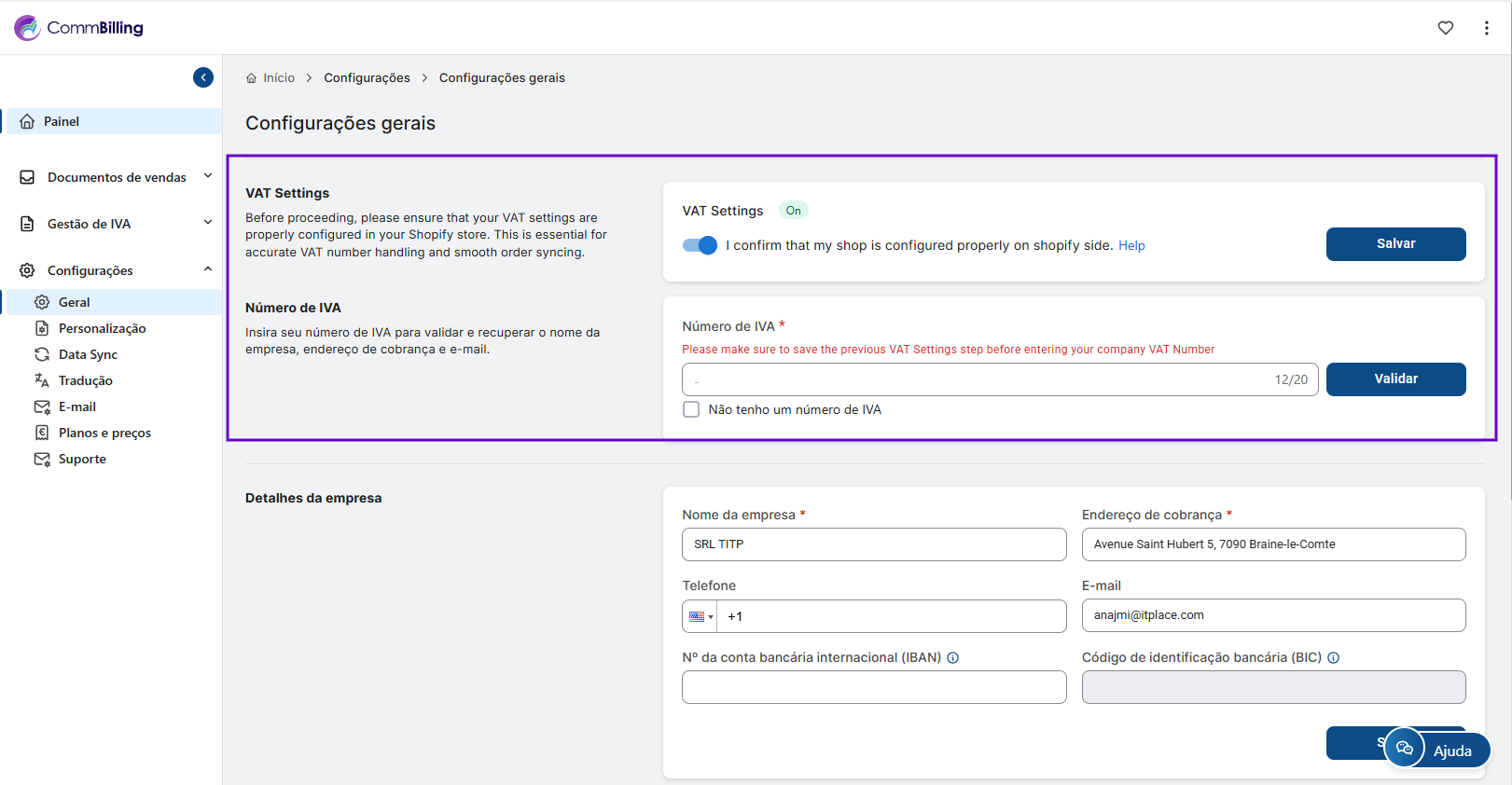
Task: Open the phone country flag dropdown
Action: (x=701, y=616)
